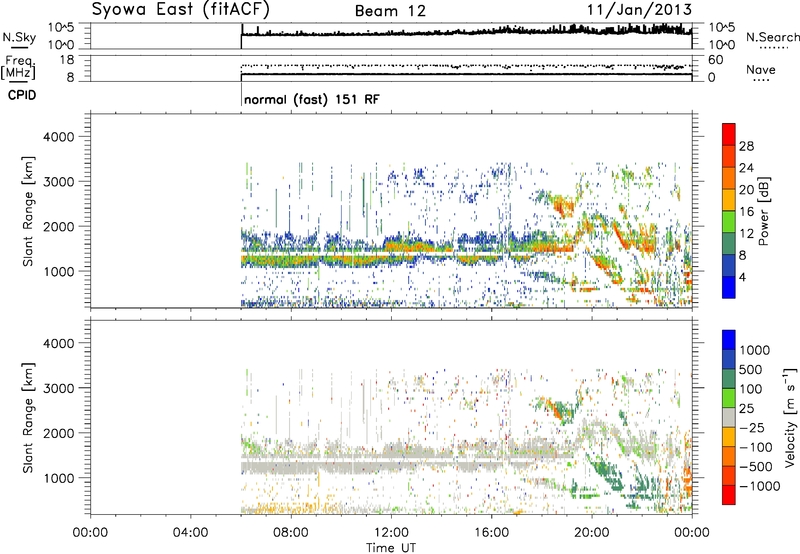Click the "00:00" label at time axis end
This screenshot has width=800, height=554.
(x=691, y=533)
